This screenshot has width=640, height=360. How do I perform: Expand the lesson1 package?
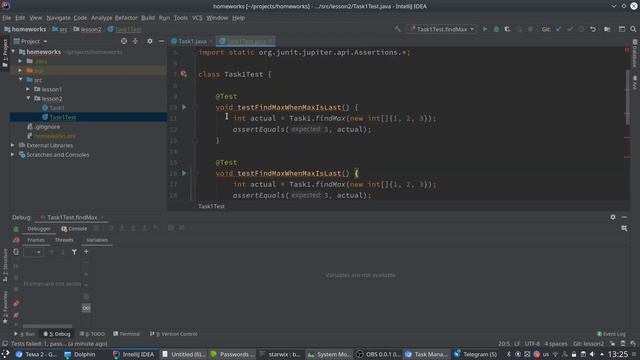[x=28, y=89]
